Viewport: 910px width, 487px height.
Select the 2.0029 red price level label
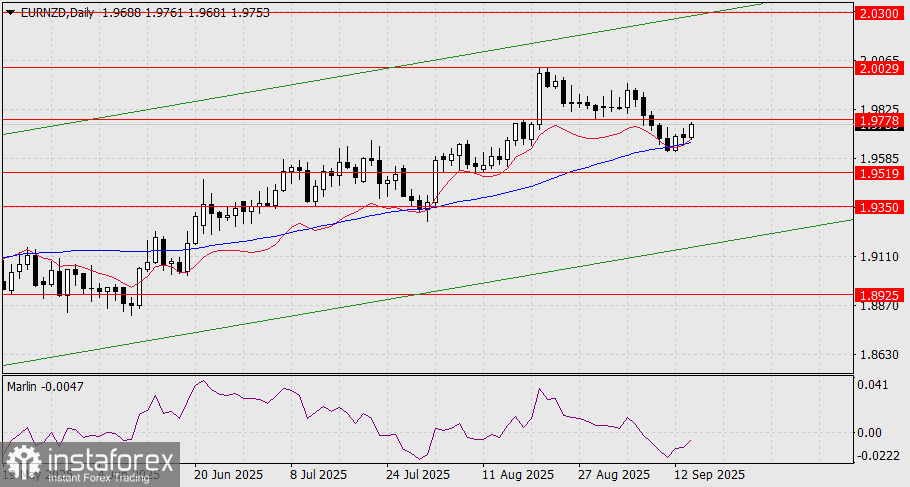coord(879,68)
